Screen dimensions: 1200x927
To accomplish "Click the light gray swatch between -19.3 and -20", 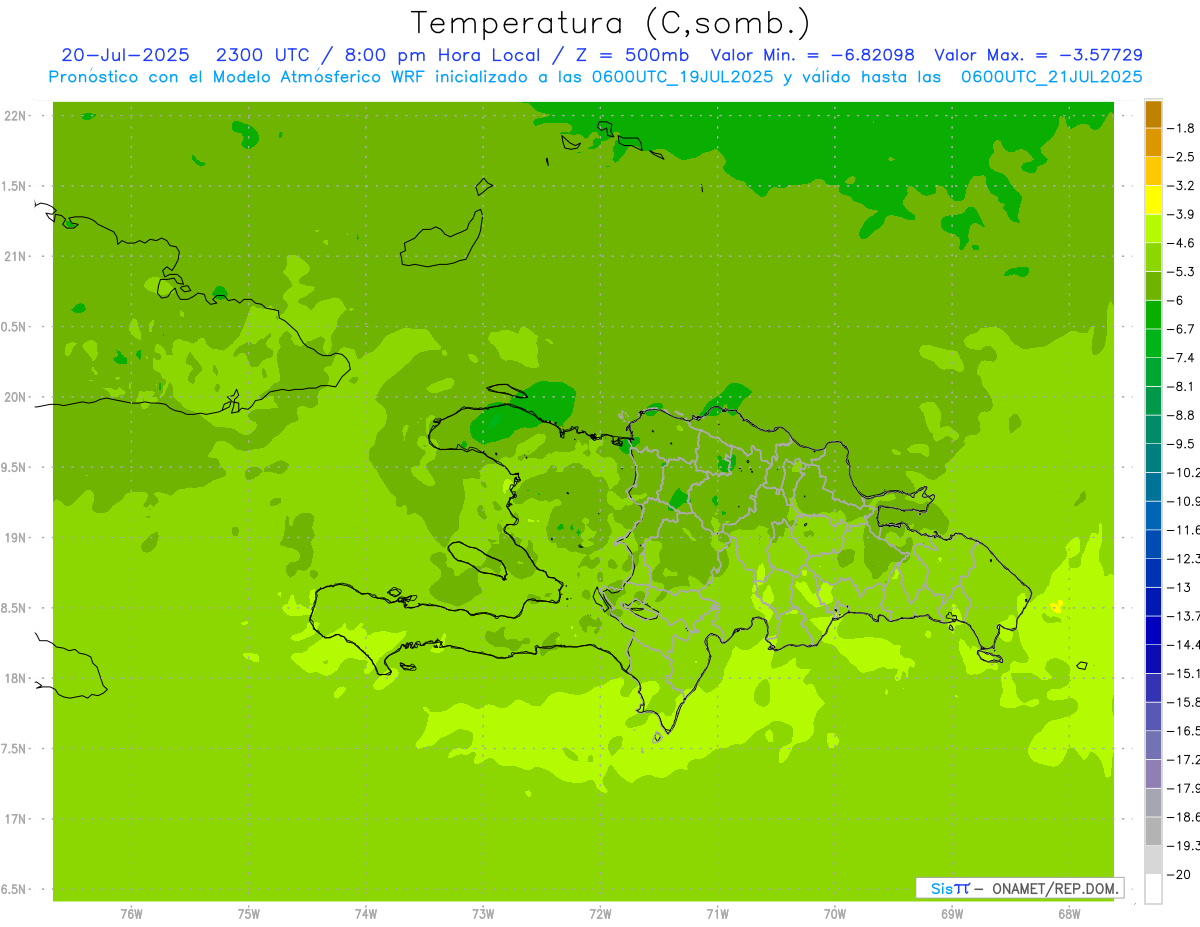I will [x=1153, y=859].
